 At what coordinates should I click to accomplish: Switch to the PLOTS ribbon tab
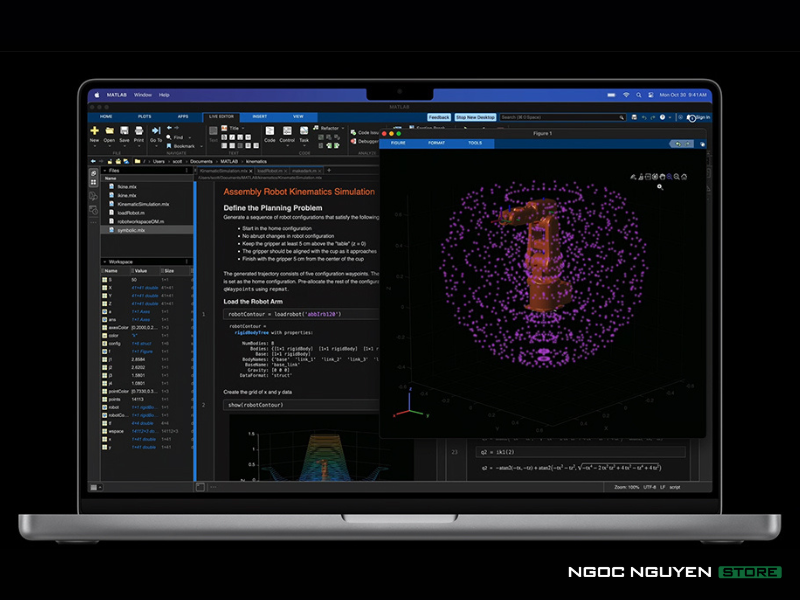click(145, 117)
